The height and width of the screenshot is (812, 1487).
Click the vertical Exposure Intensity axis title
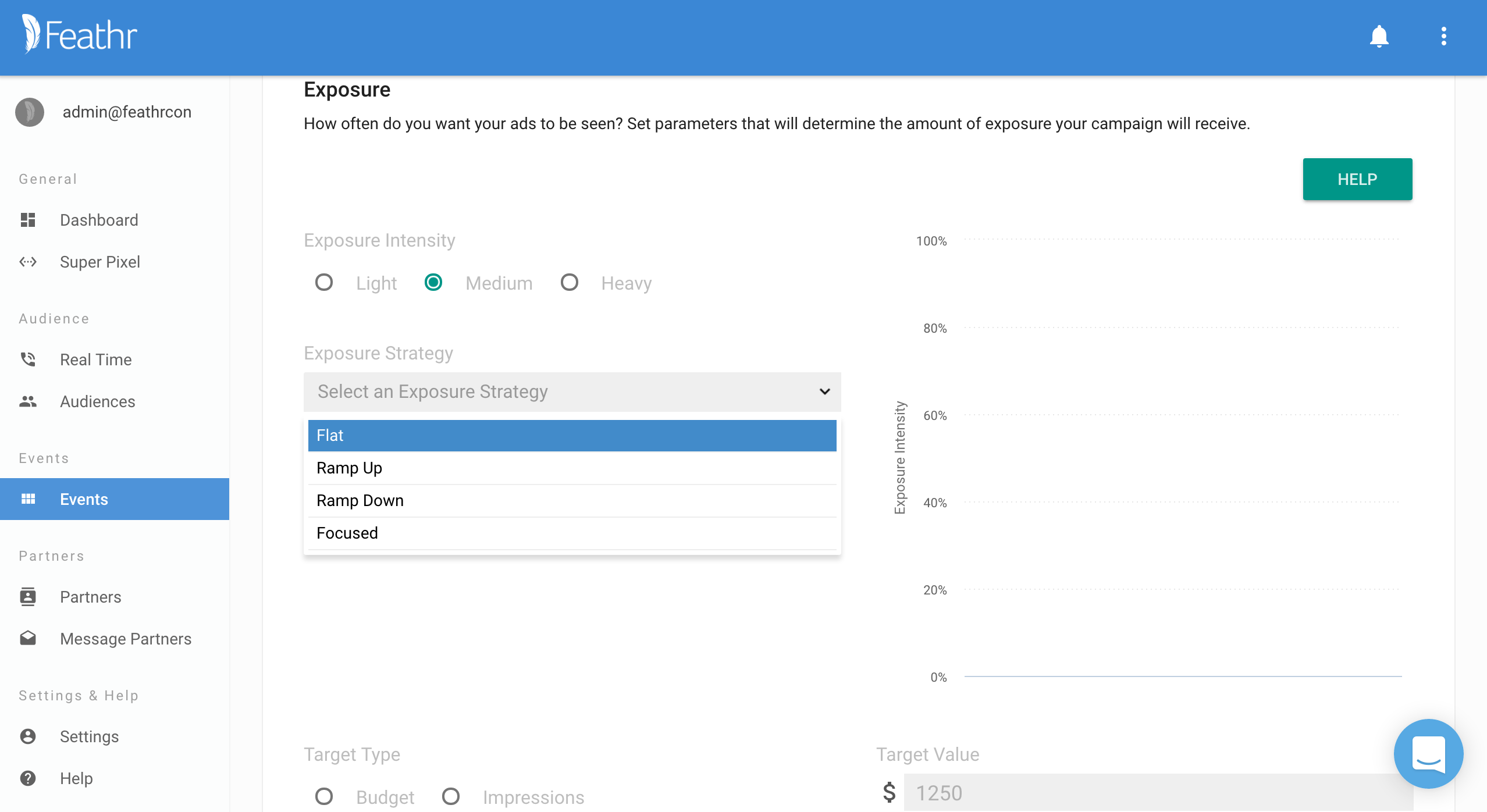899,458
